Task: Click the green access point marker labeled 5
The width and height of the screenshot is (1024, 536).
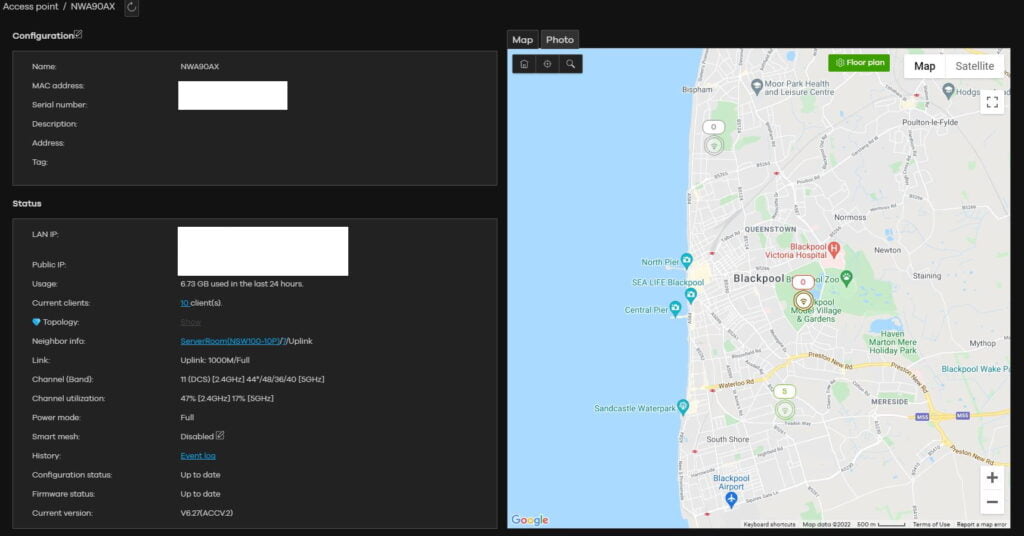Action: (x=785, y=409)
